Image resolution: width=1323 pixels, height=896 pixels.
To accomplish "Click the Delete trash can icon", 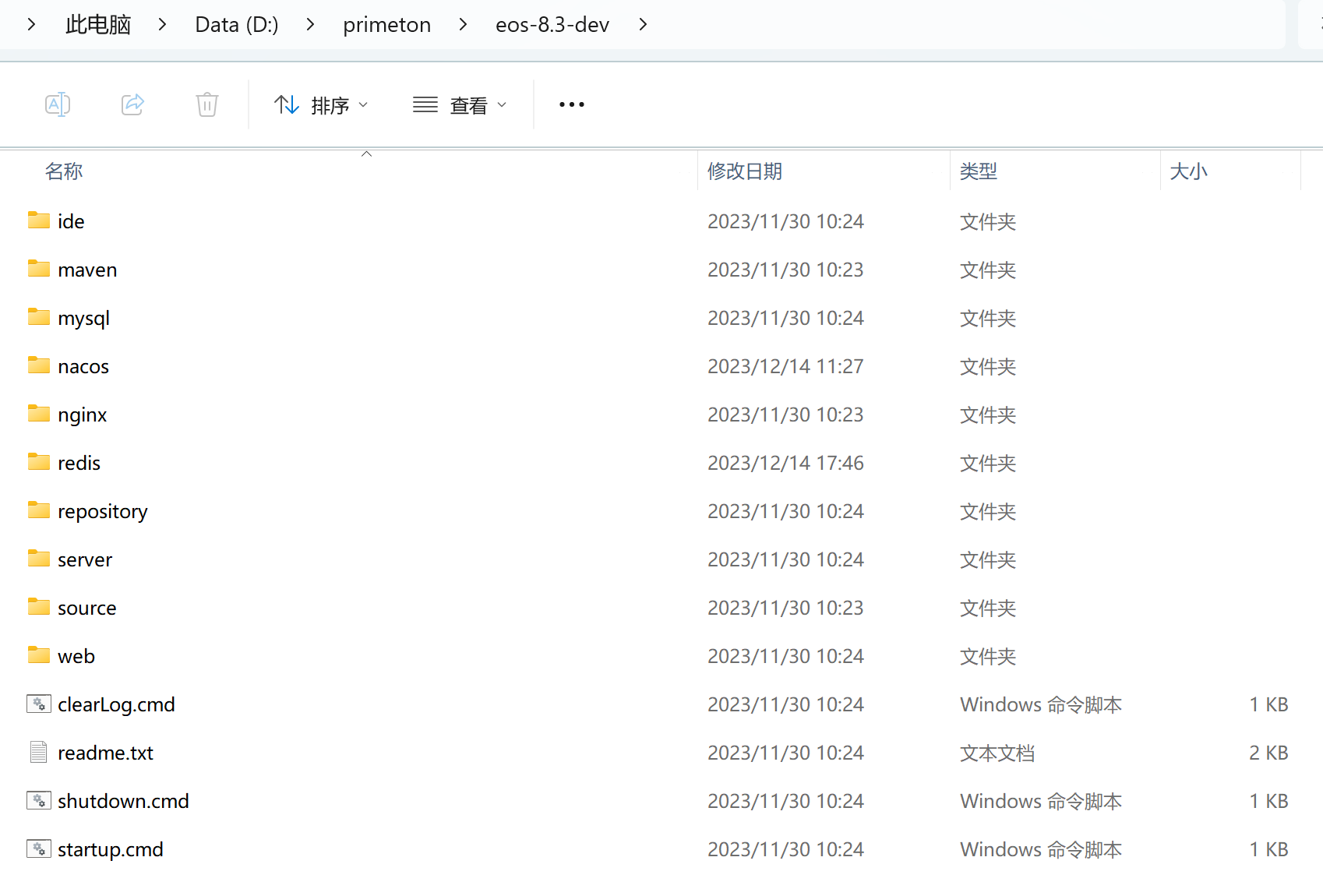I will [206, 104].
